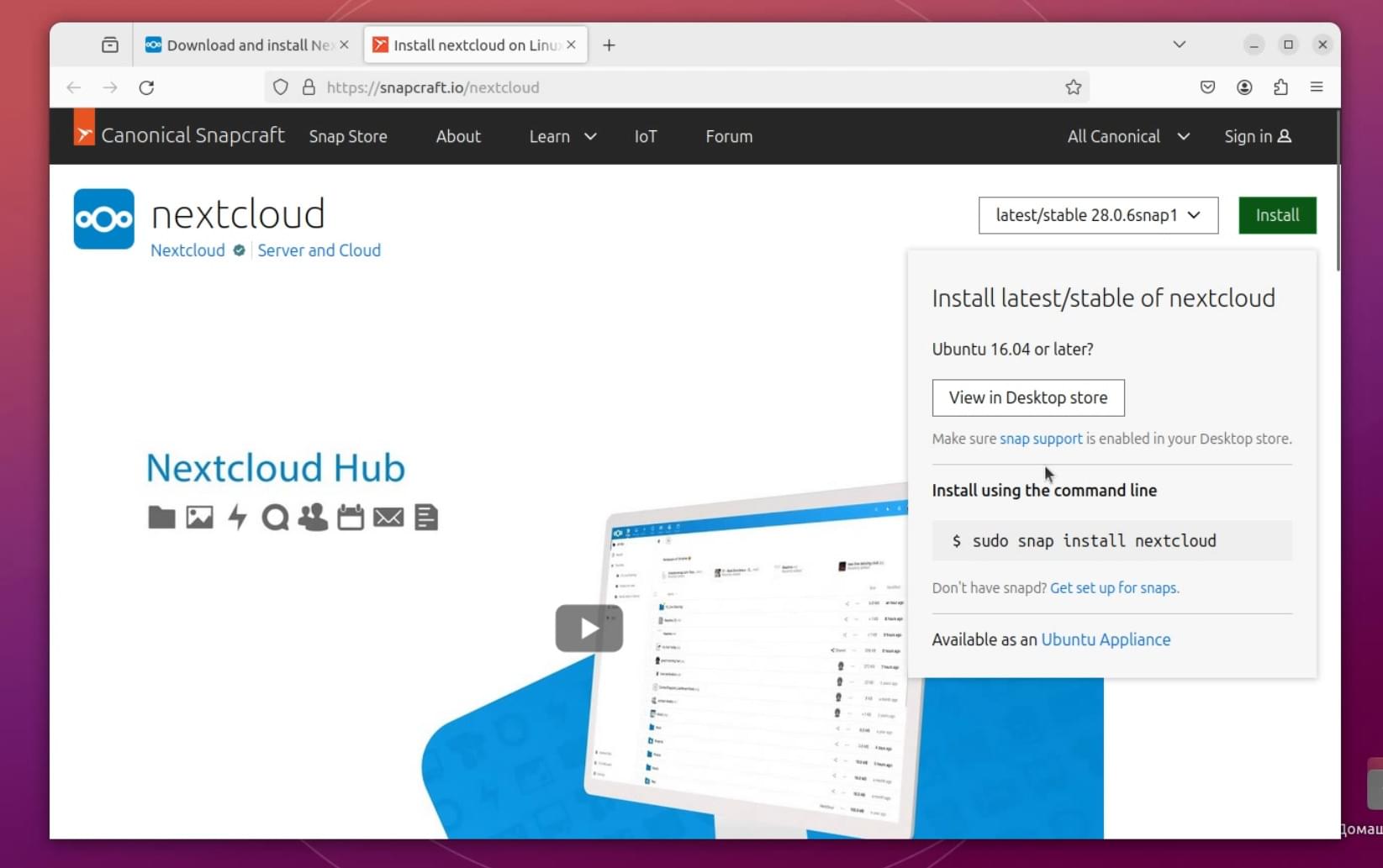
Task: Open a new tab with the plus button
Action: [x=609, y=45]
